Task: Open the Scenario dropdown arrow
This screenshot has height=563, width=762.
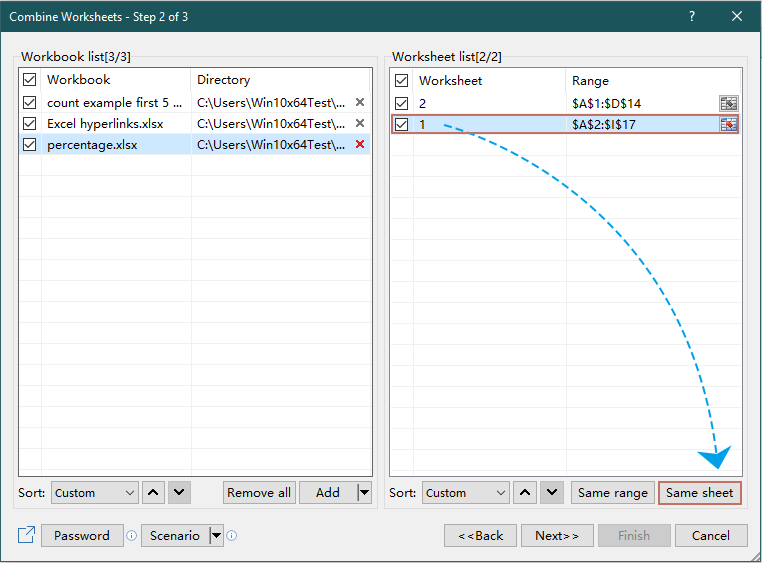Action: click(216, 535)
